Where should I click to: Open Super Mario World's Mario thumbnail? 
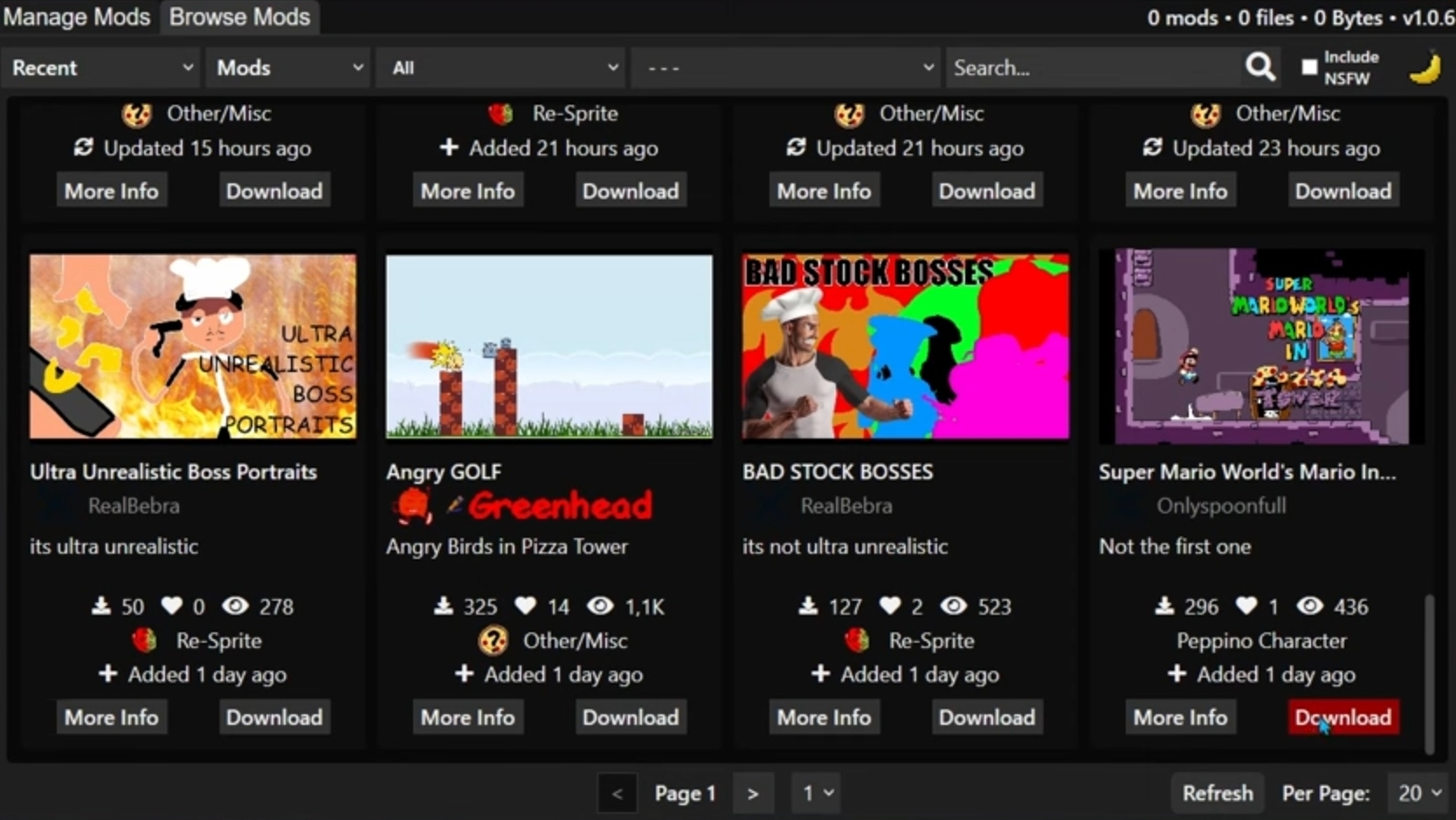pos(1262,346)
